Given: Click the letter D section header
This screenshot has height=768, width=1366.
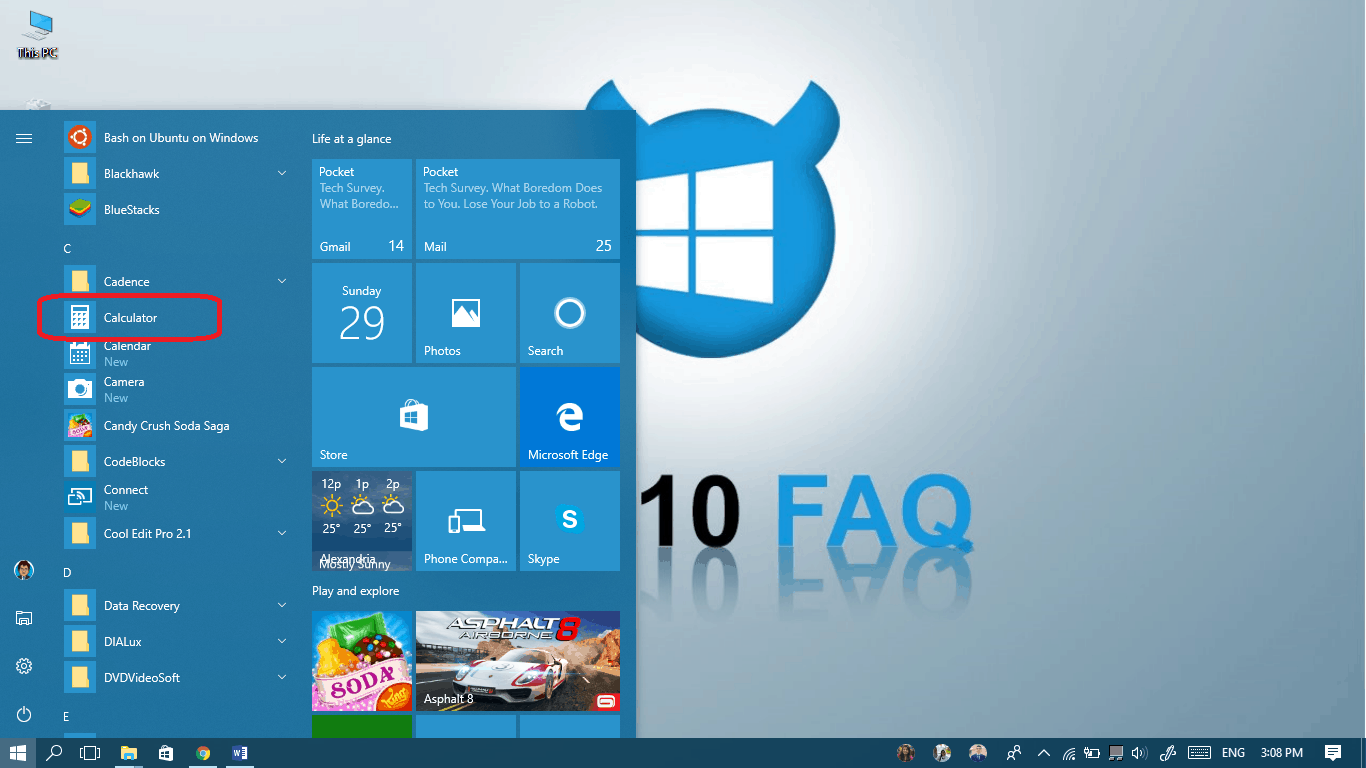Looking at the screenshot, I should coord(67,572).
